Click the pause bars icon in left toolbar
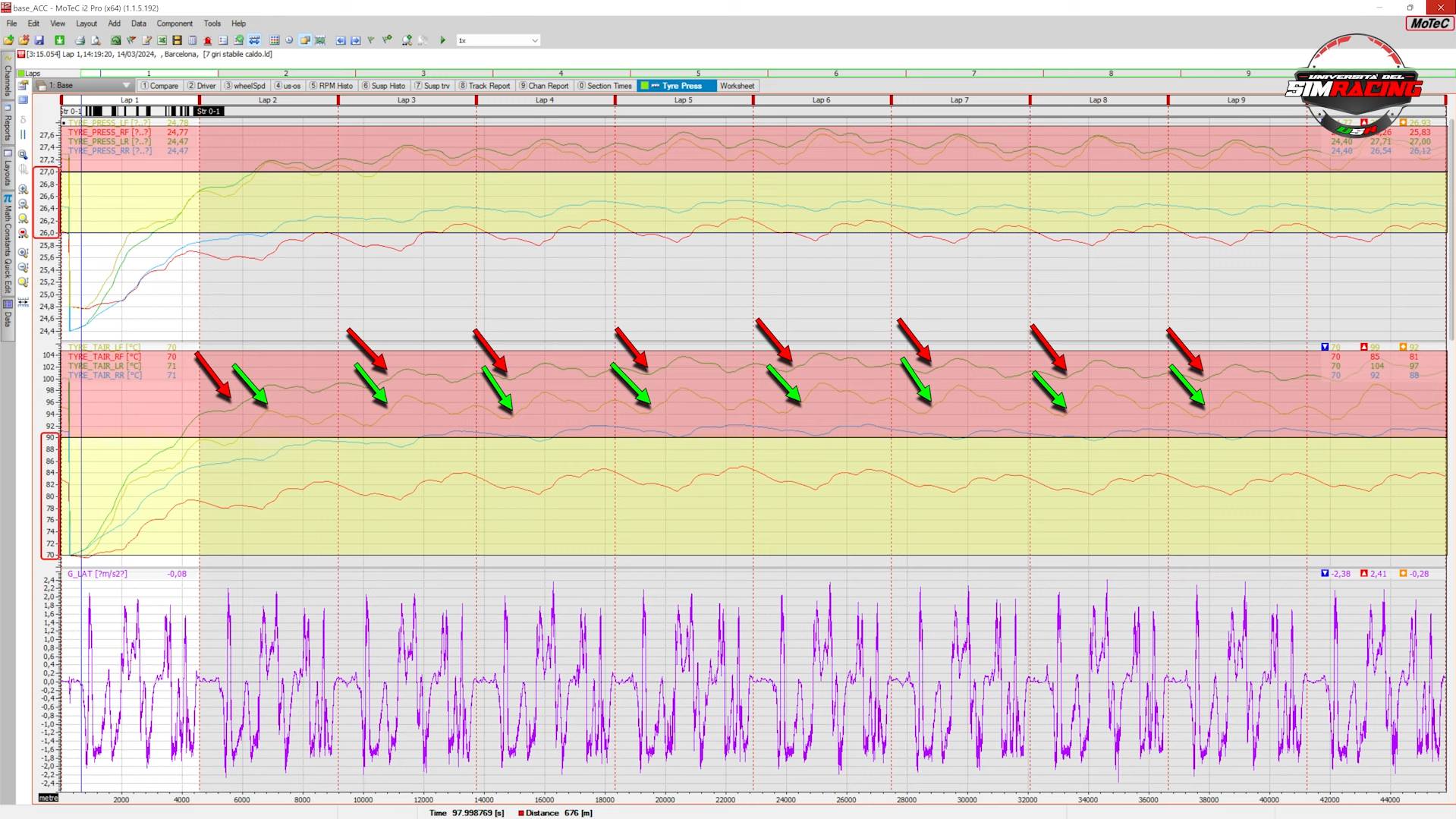The image size is (1456, 819). coord(23,134)
